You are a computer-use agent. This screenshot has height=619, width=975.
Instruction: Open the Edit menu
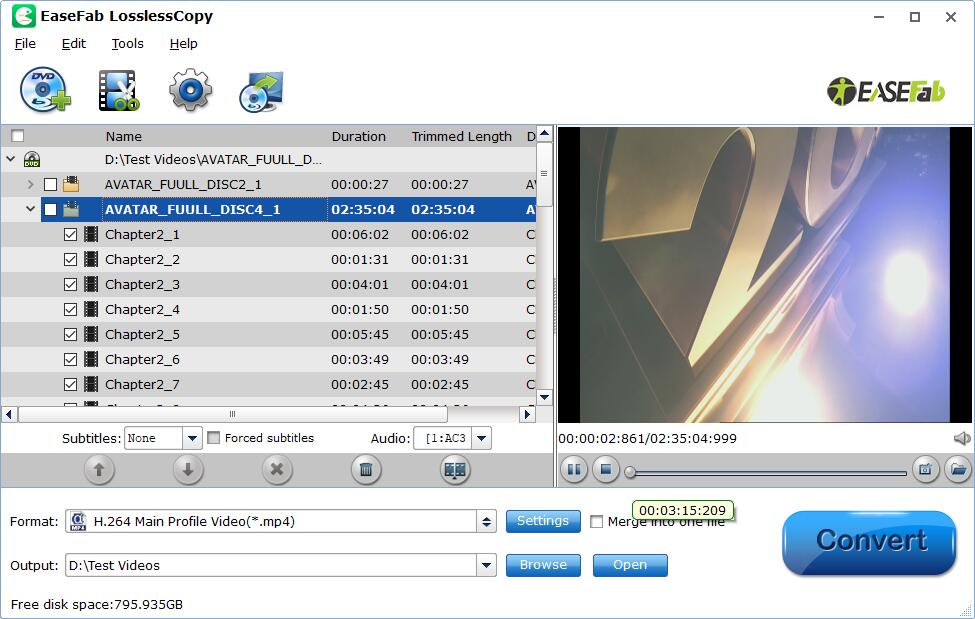point(73,44)
